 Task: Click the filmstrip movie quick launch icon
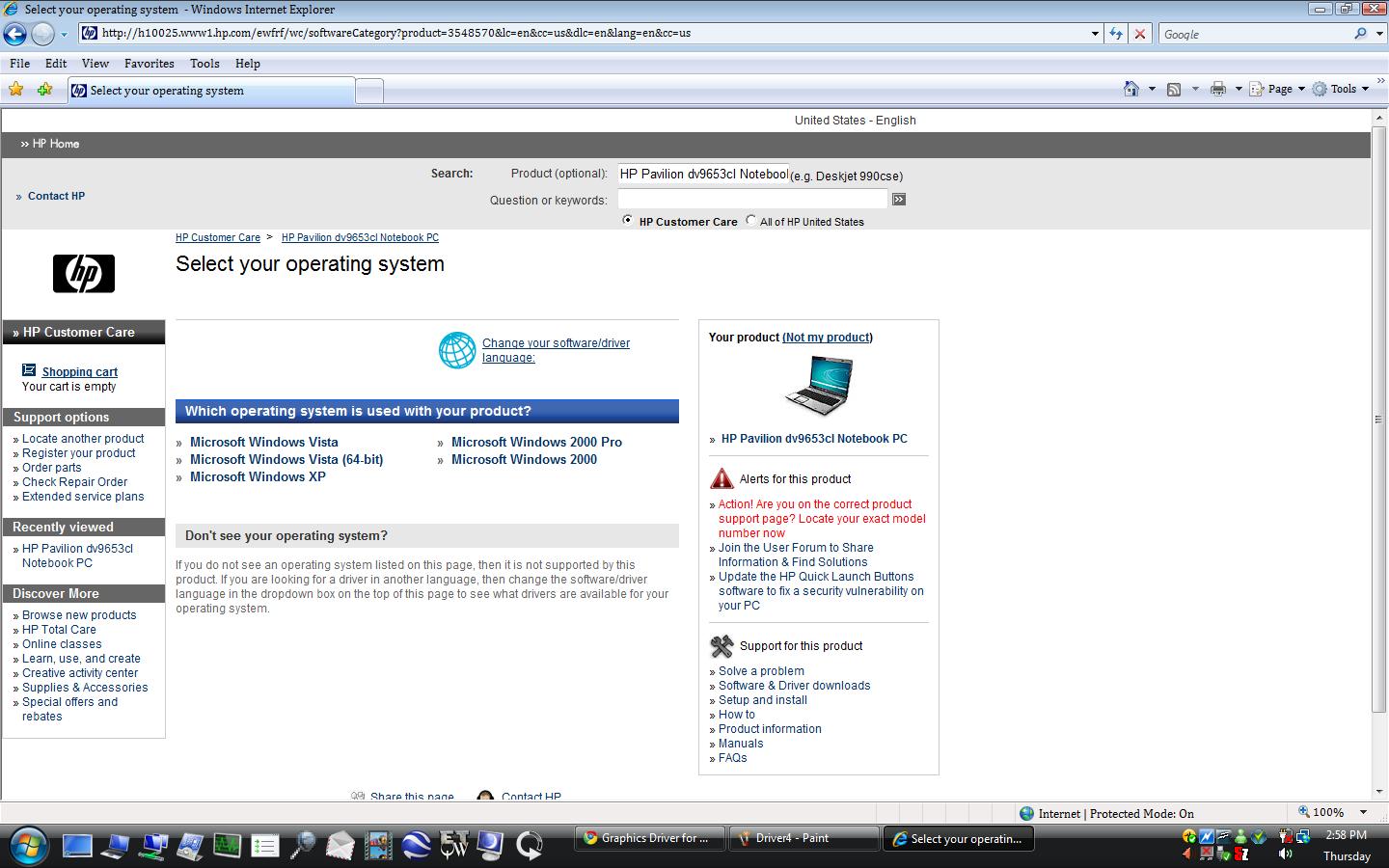[378, 846]
